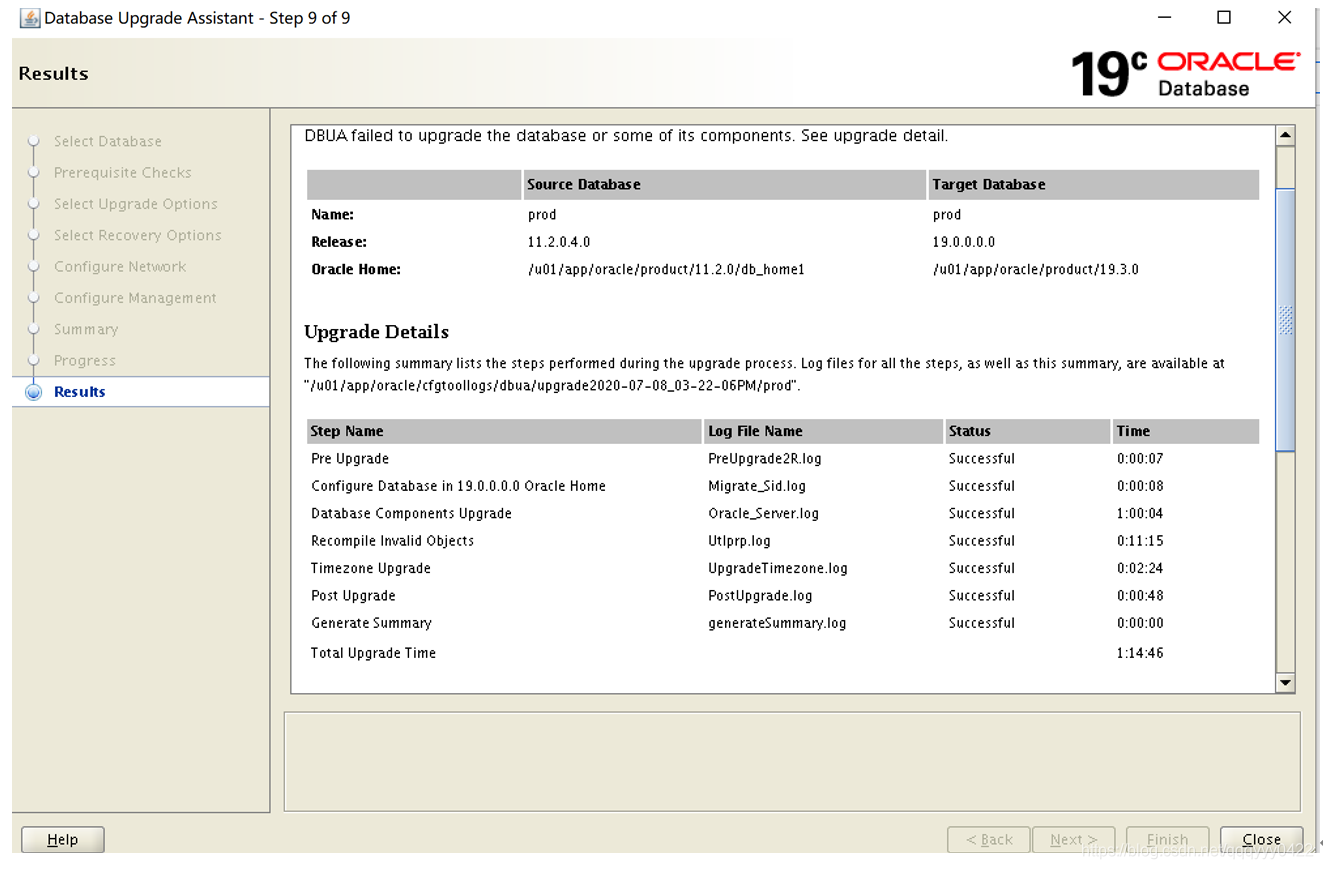Click Generate Summary step name

pyautogui.click(x=371, y=623)
